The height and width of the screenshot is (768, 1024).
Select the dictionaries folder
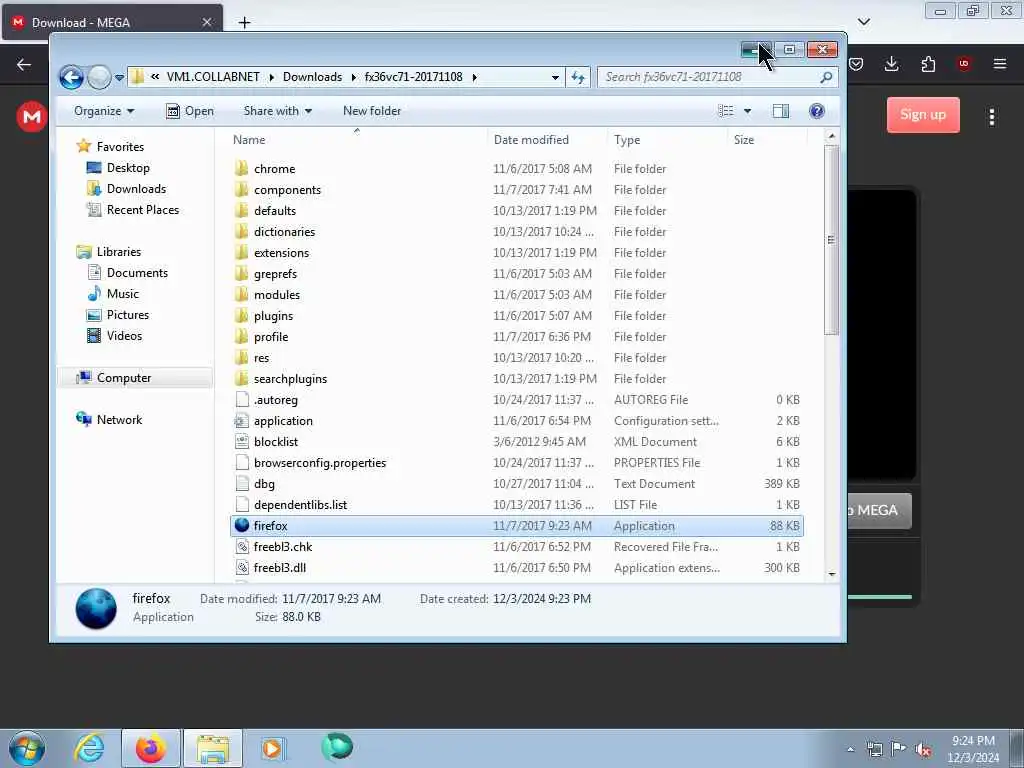tap(284, 232)
